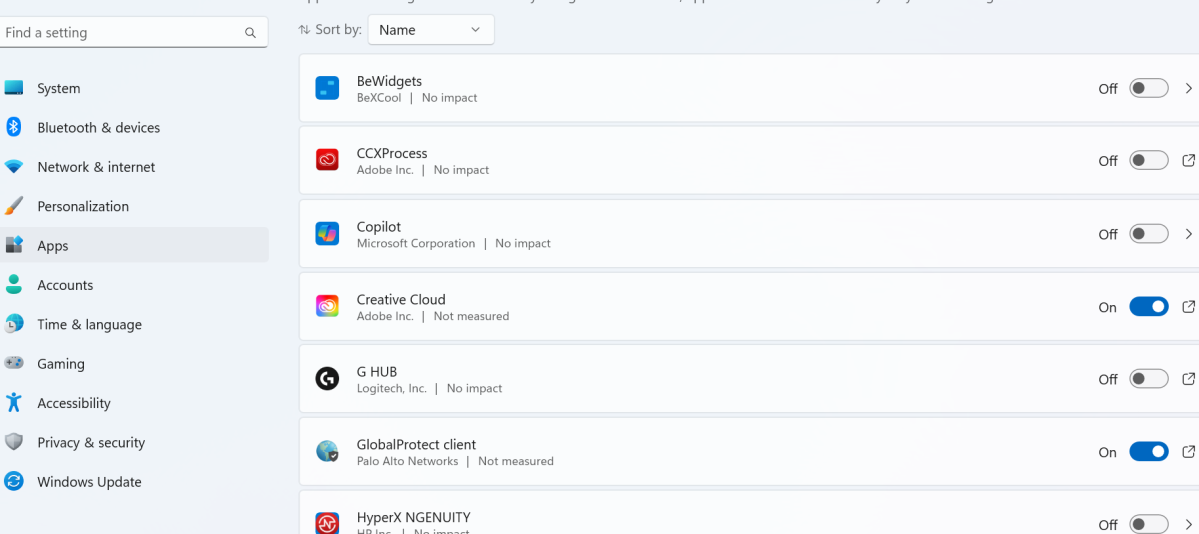Disable Creative Cloud startup toggle

pos(1149,307)
